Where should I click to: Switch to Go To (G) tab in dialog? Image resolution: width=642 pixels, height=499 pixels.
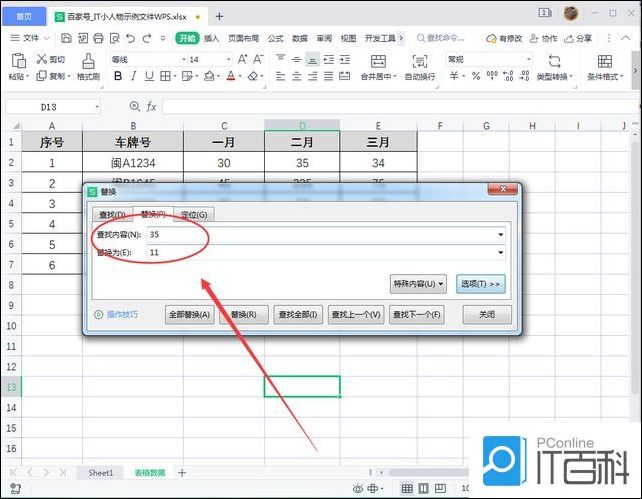pos(194,215)
